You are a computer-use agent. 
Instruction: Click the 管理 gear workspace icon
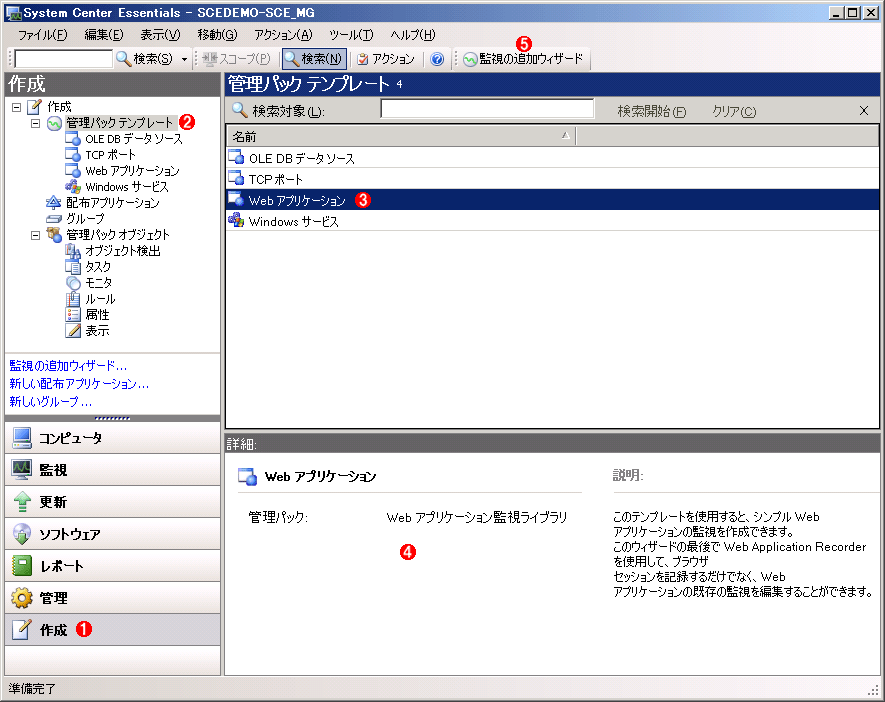(22, 598)
